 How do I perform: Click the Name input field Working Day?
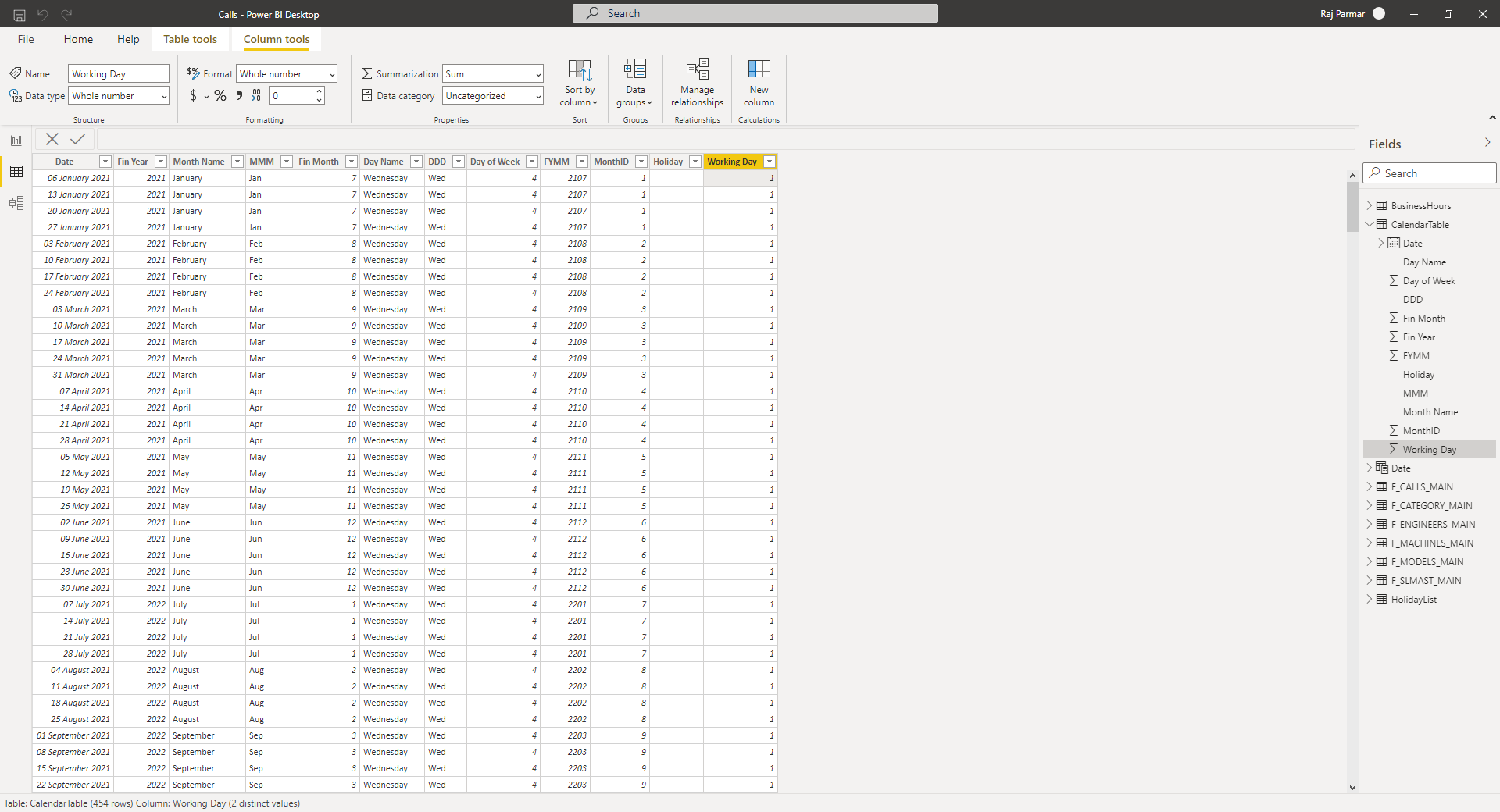coord(119,73)
